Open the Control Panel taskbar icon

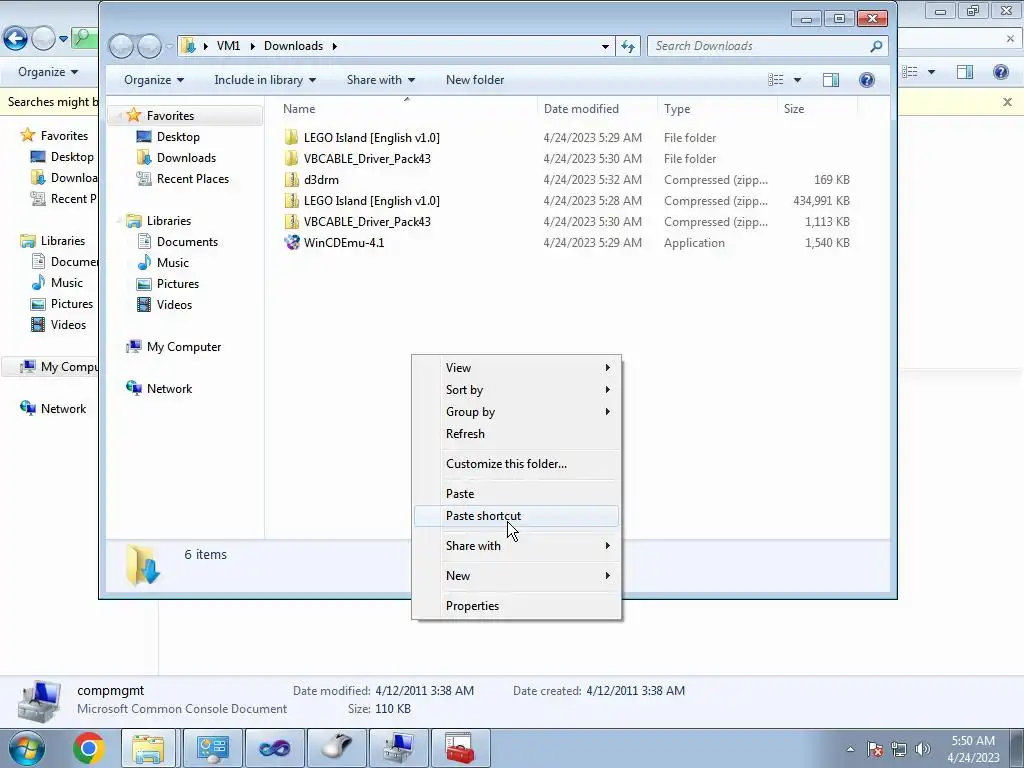(x=212, y=748)
